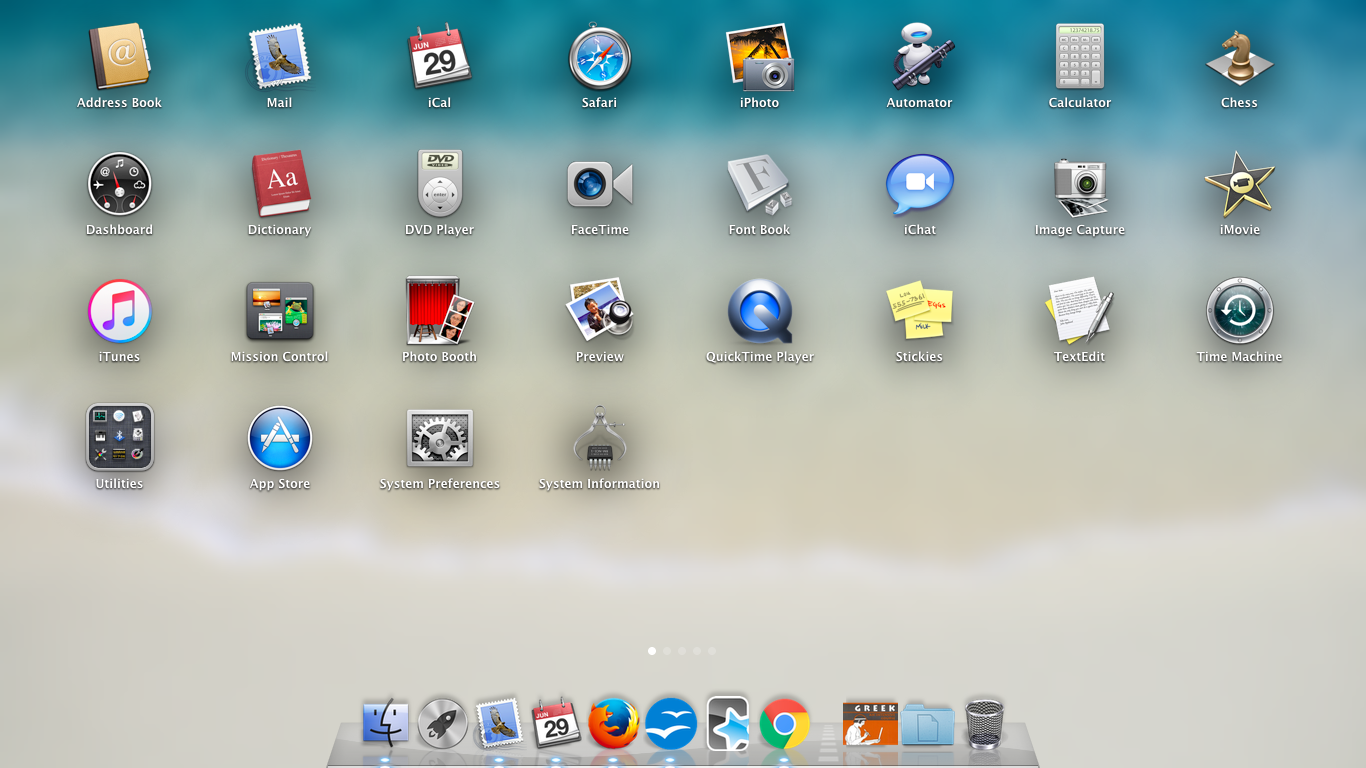Screen dimensions: 1366x768
Task: Start the Chess game
Action: click(1239, 57)
